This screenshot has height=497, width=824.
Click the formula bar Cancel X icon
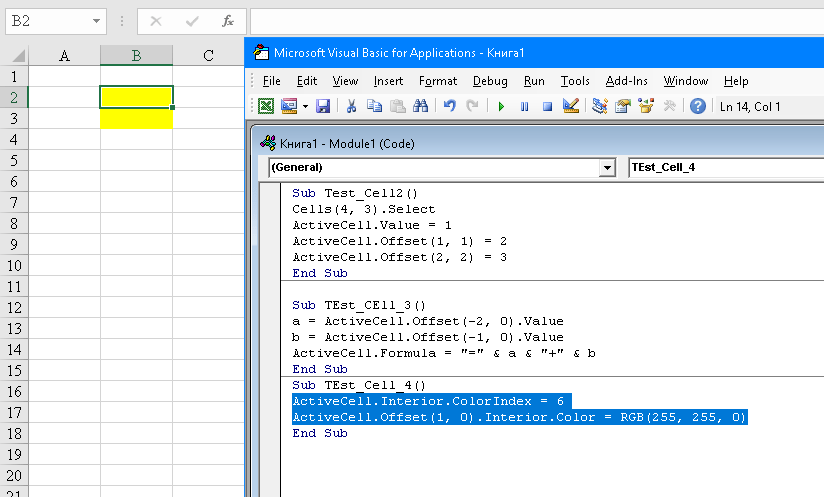pos(156,21)
